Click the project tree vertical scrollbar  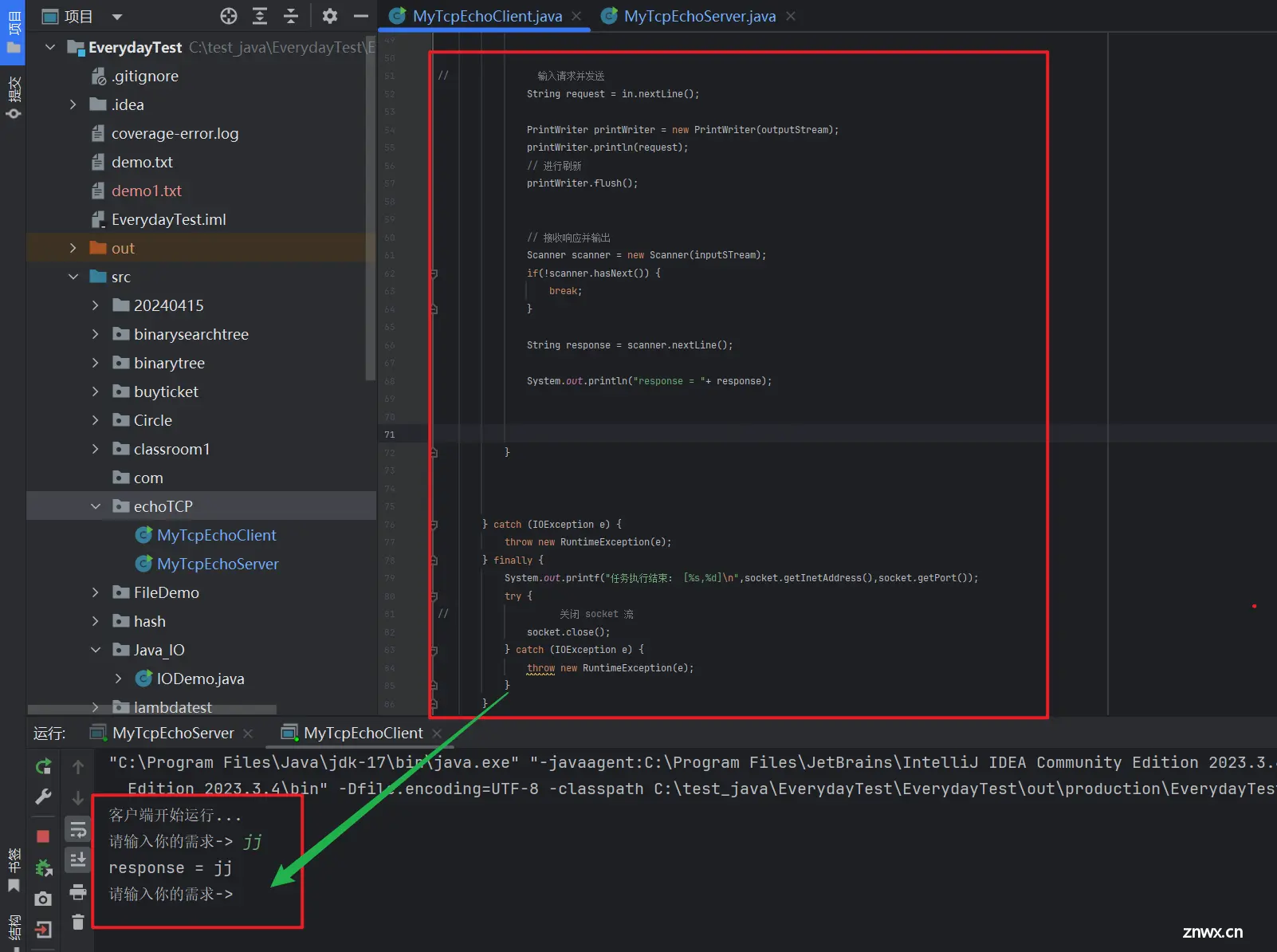370,209
